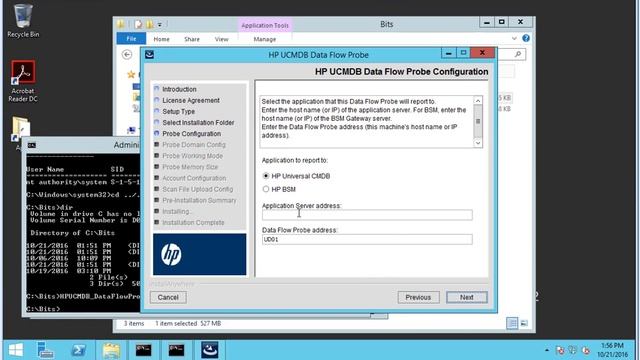Select the HP BSM radio button

(266, 189)
